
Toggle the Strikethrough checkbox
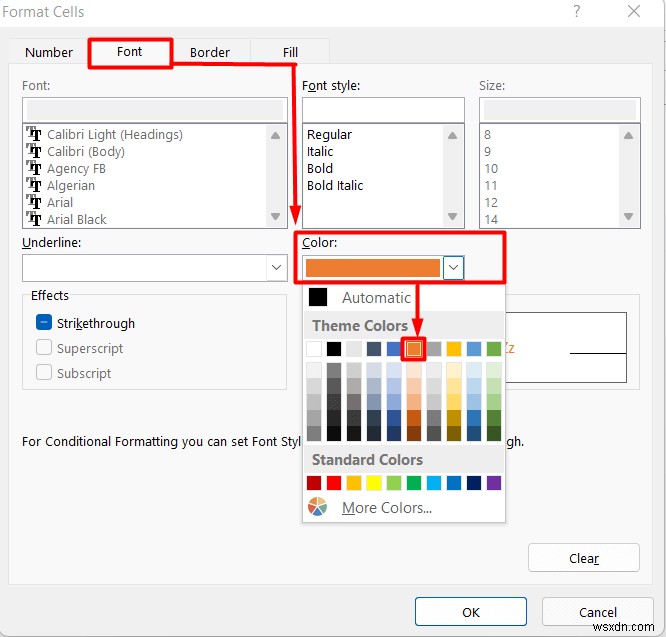[44, 322]
